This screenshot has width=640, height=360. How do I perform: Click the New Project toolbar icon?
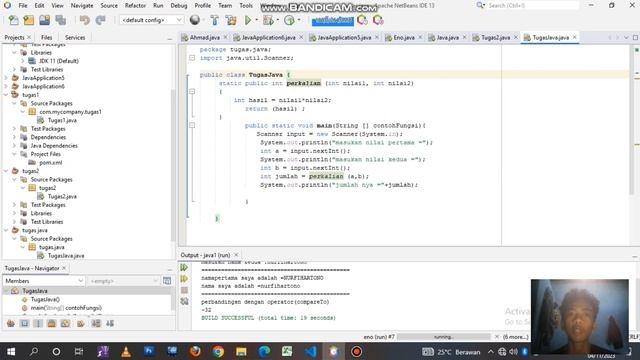(x=29, y=20)
